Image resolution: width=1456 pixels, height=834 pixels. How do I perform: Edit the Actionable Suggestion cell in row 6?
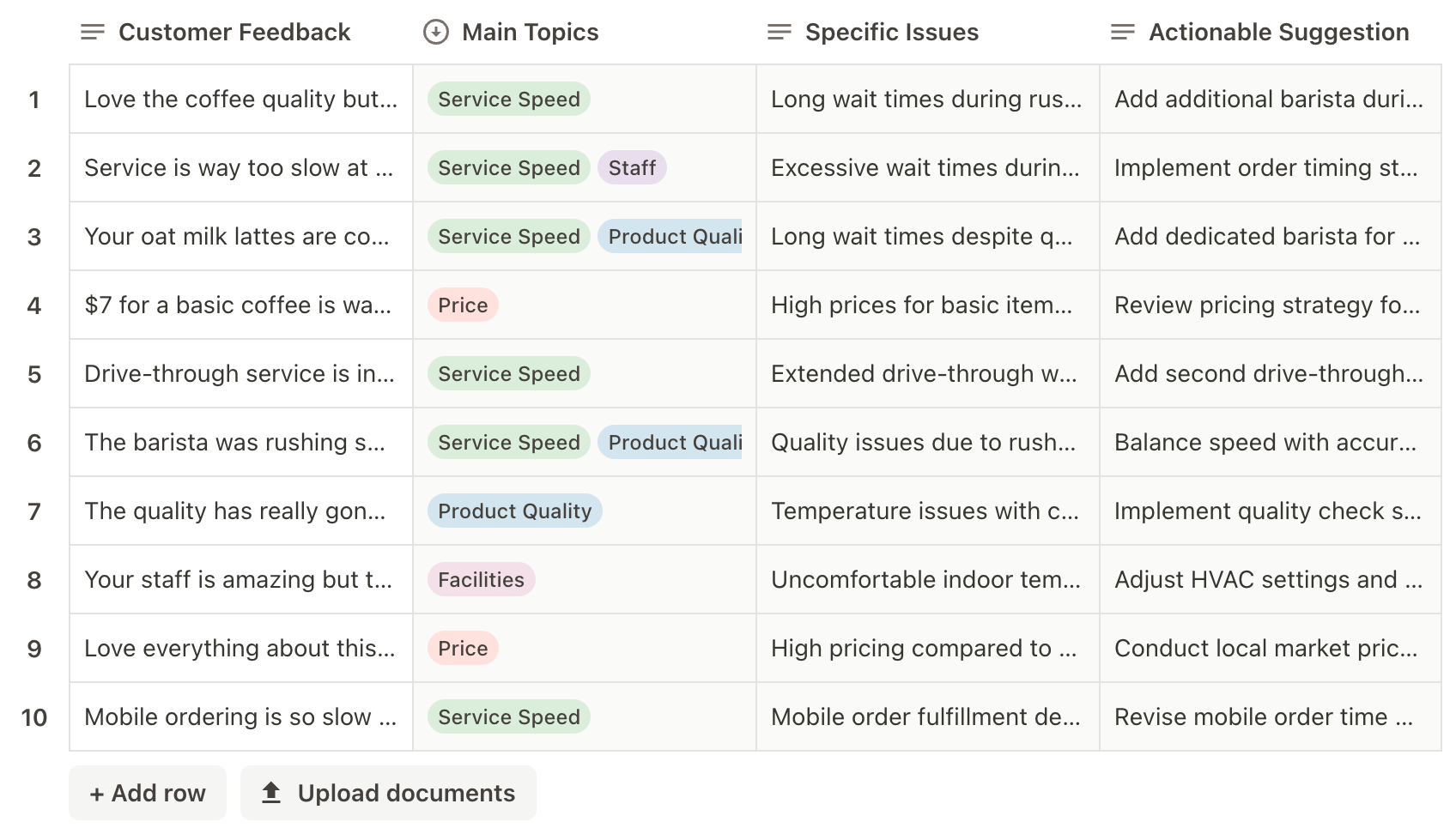(x=1268, y=442)
